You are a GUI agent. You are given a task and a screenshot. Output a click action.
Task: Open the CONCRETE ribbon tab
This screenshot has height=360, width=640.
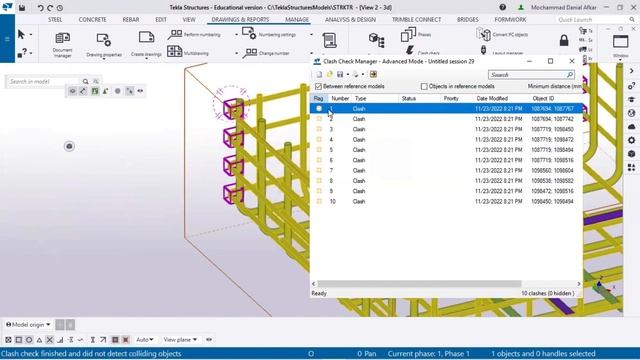click(92, 20)
